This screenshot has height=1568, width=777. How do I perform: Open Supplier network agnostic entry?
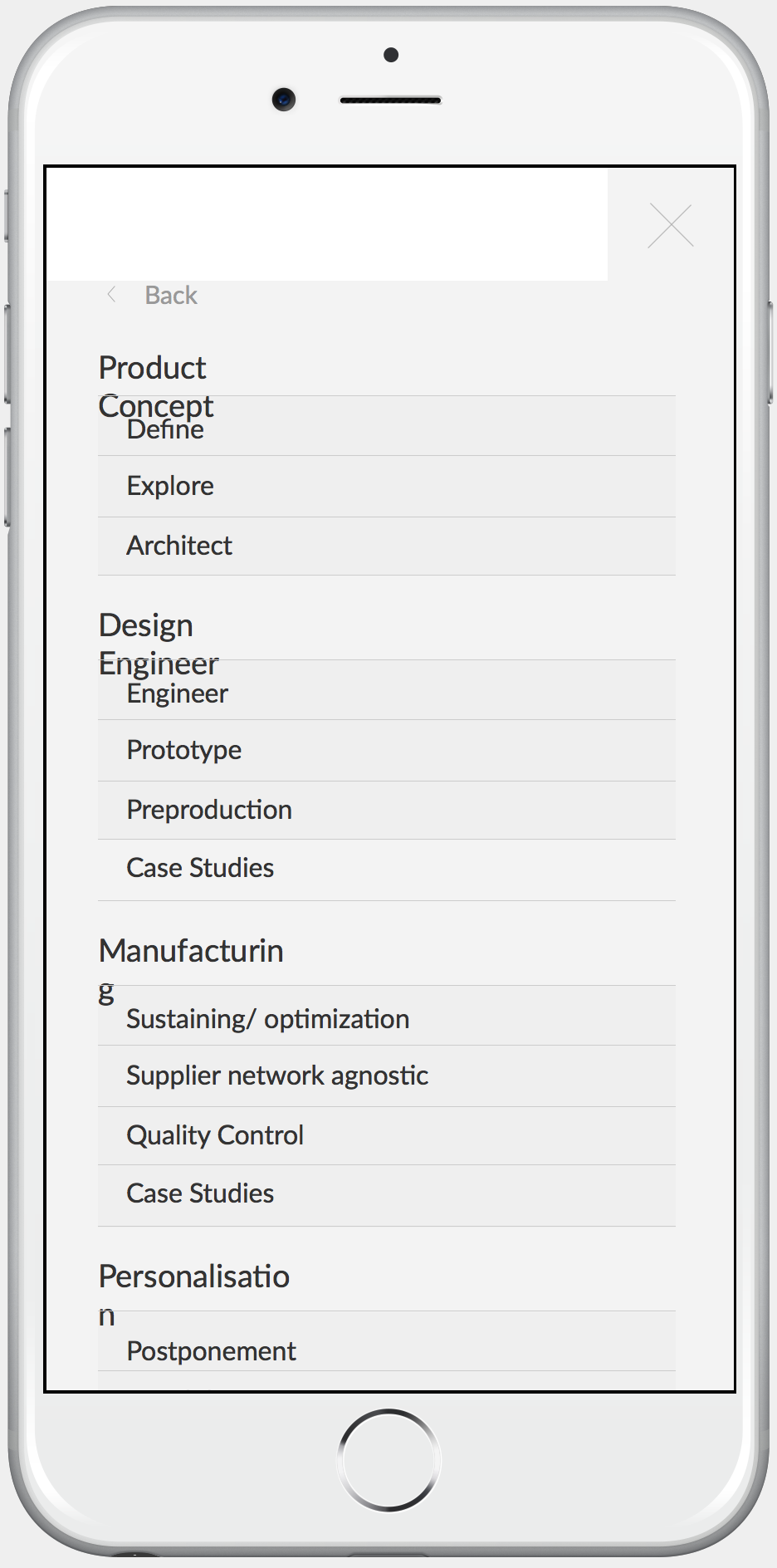coord(277,1076)
